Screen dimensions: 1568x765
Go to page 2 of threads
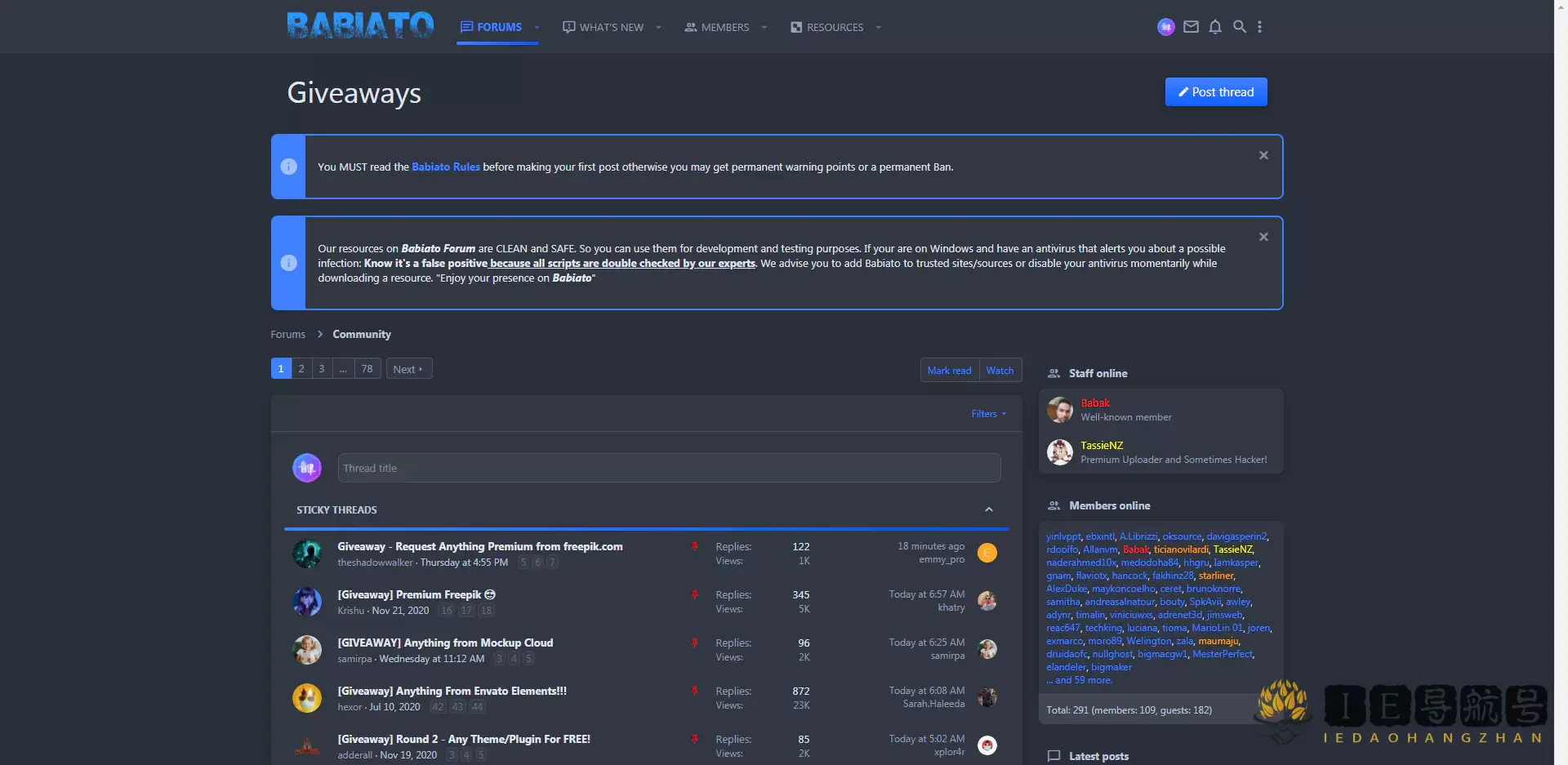[x=301, y=369]
